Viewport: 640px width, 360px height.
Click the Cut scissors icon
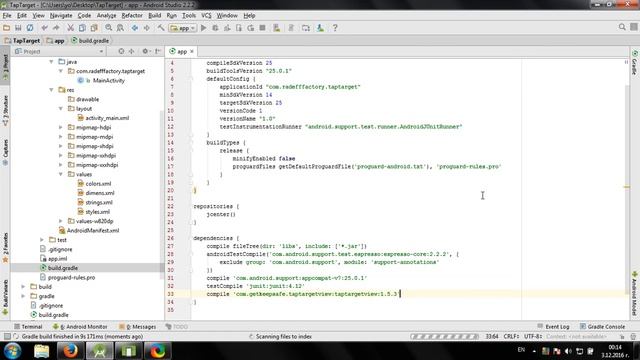70,28
